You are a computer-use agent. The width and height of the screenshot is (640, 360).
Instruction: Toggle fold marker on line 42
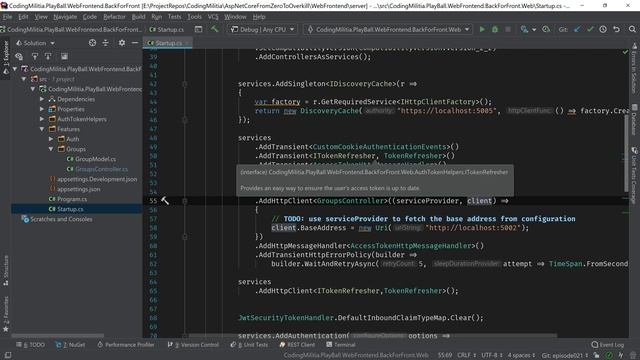pyautogui.click(x=184, y=84)
